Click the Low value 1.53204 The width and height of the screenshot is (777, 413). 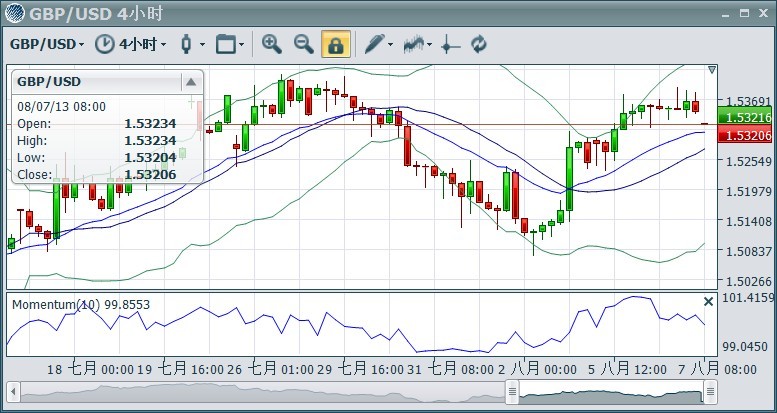(151, 158)
